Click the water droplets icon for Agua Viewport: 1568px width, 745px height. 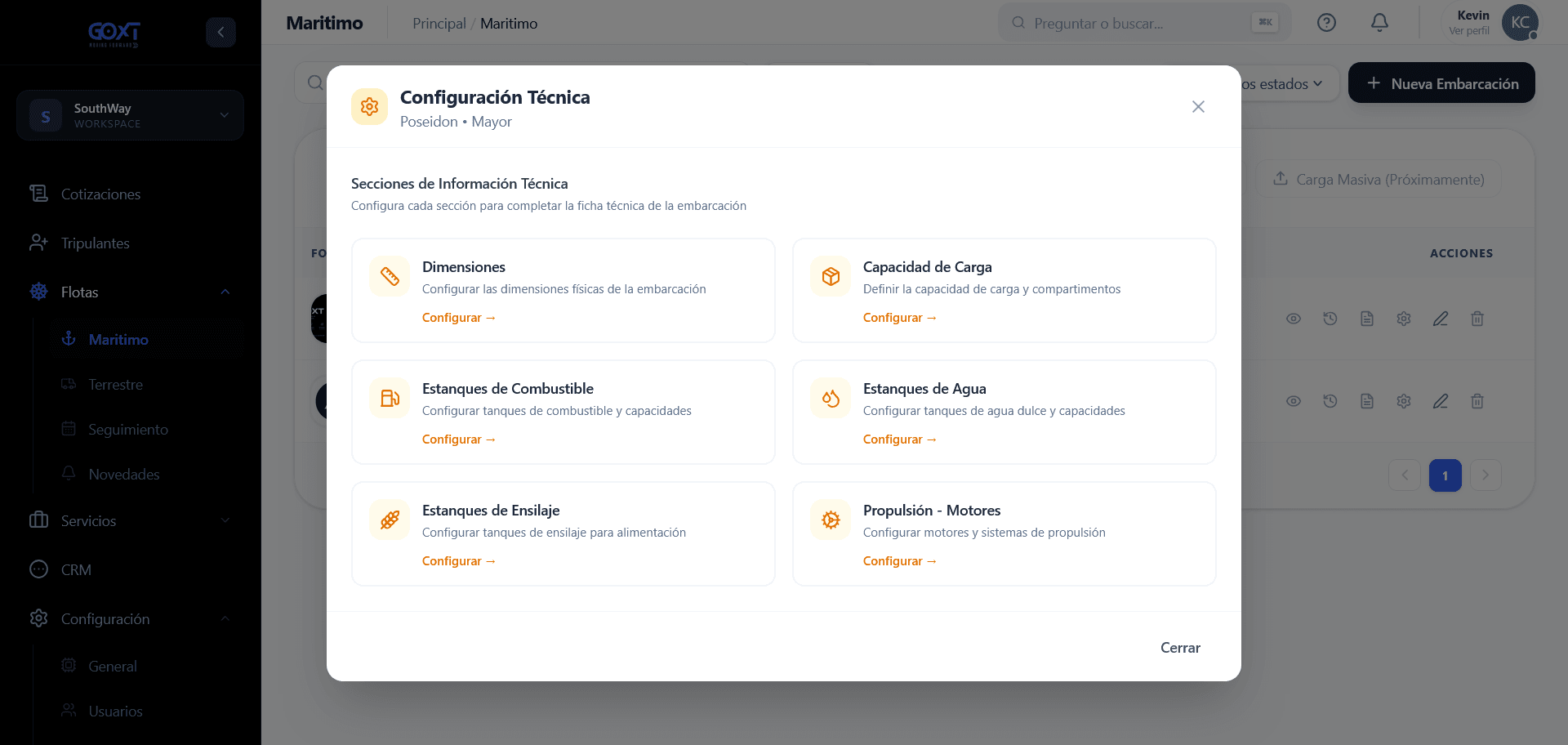coord(831,398)
